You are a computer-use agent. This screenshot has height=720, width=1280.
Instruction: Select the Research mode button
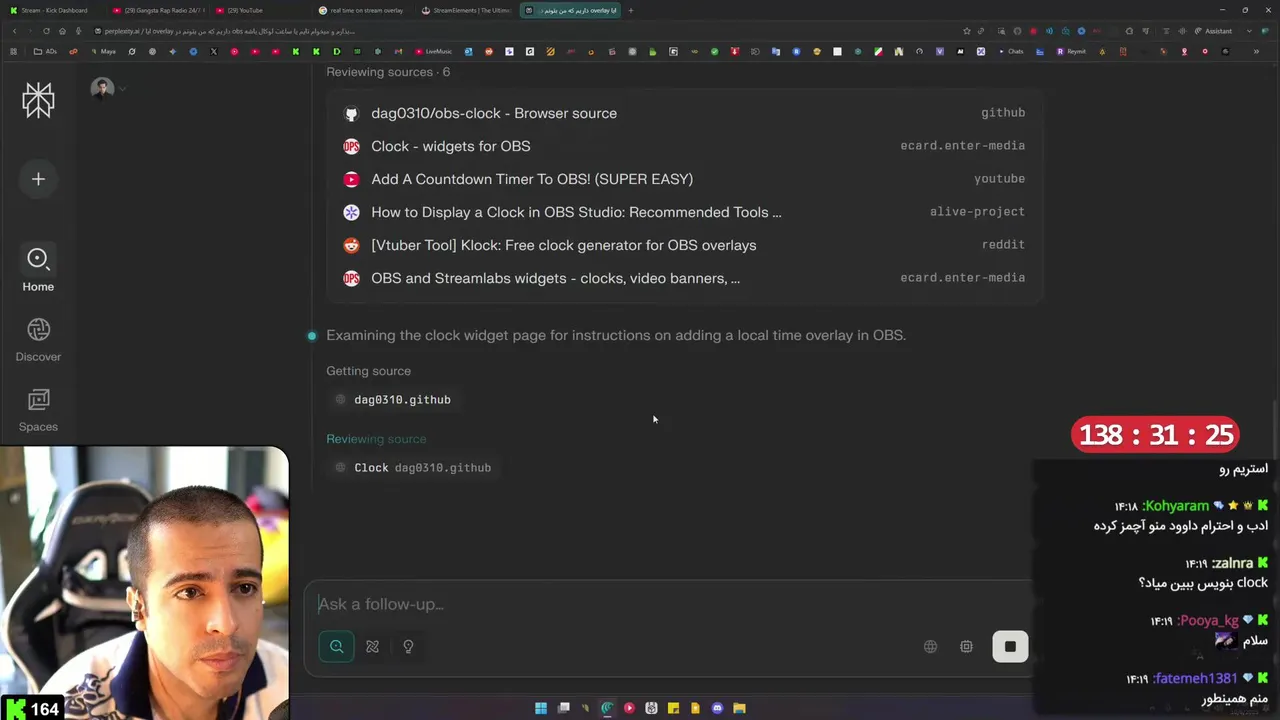click(x=372, y=647)
